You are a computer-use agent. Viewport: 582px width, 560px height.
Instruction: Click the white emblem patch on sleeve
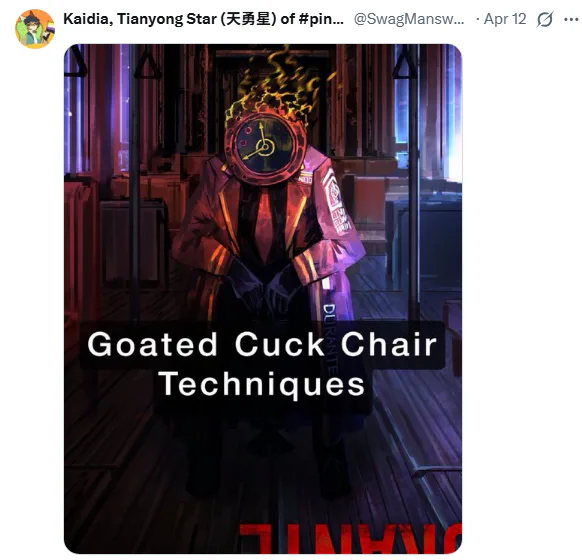click(x=336, y=200)
